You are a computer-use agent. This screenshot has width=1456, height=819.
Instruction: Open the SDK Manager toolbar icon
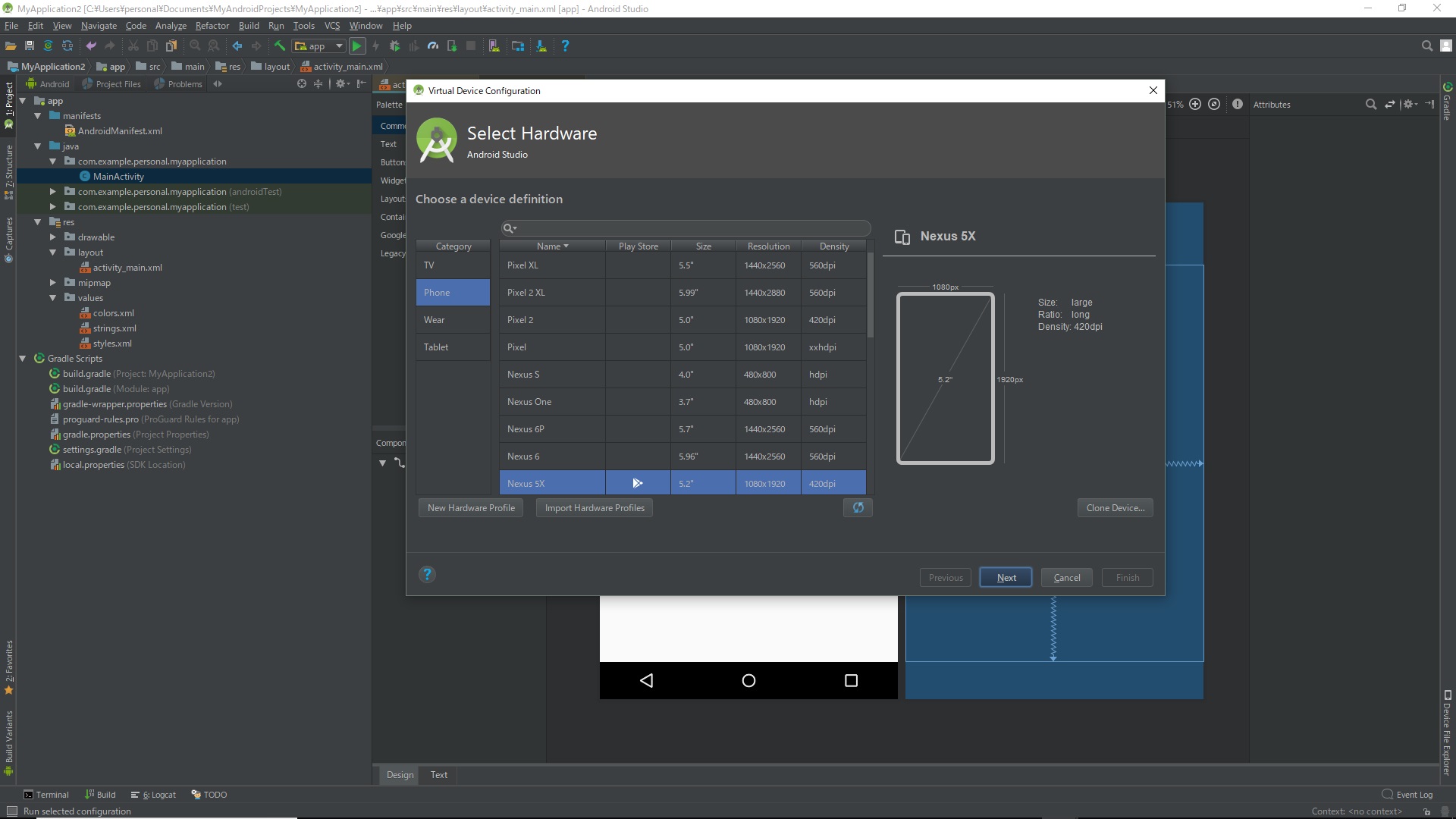(541, 46)
